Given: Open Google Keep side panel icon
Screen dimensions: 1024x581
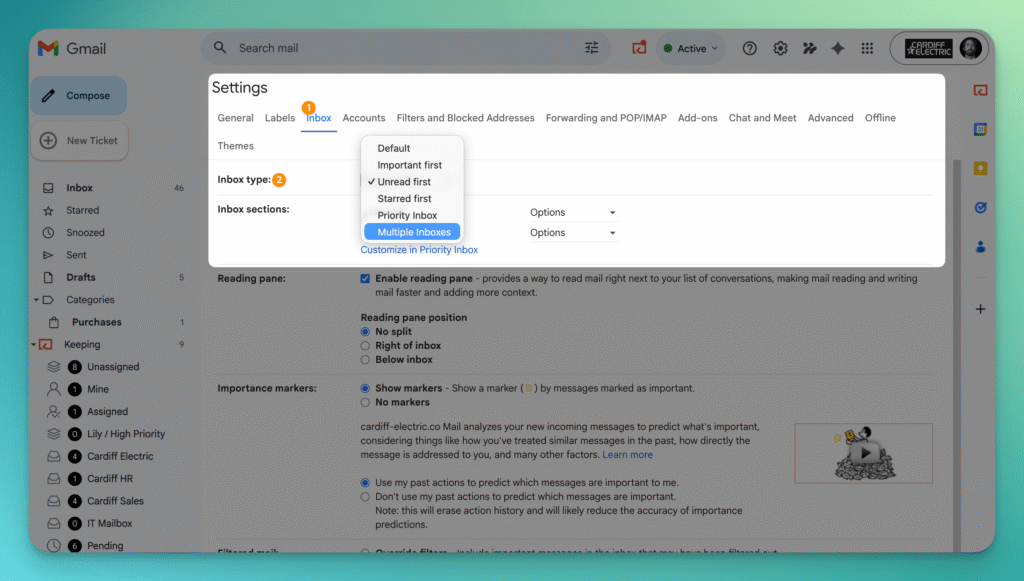Looking at the screenshot, I should pos(980,168).
